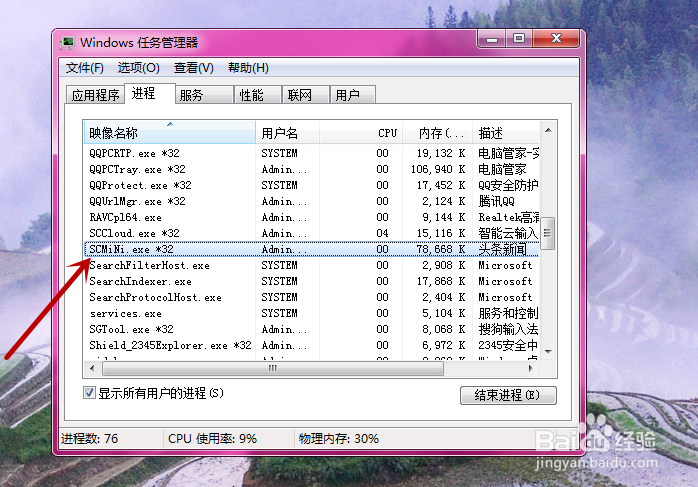Select the SearchIndexer.exe process
This screenshot has height=487, width=698.
[x=312, y=281]
